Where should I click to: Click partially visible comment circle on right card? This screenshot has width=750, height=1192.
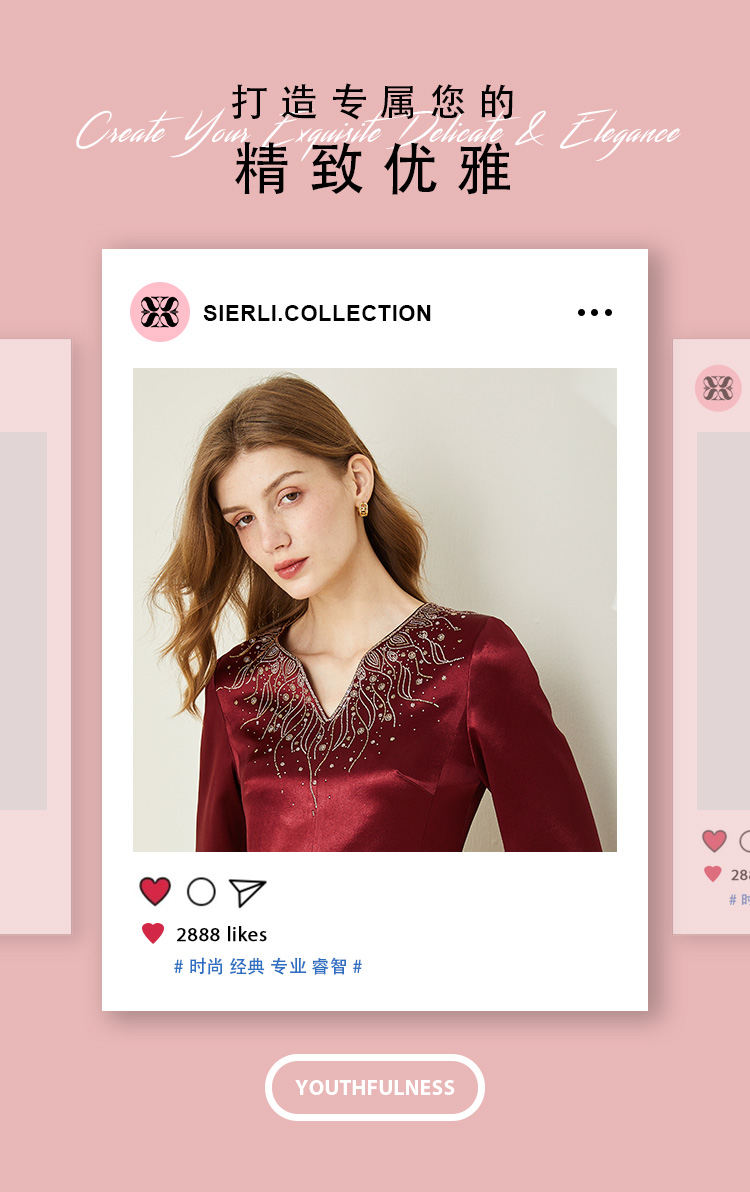[745, 841]
